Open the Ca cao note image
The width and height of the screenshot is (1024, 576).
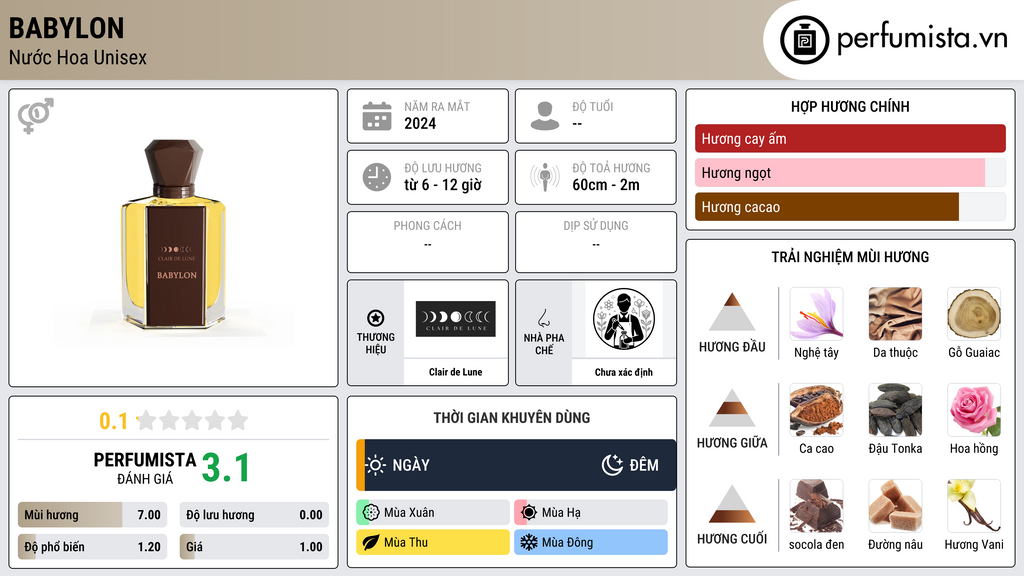click(816, 410)
